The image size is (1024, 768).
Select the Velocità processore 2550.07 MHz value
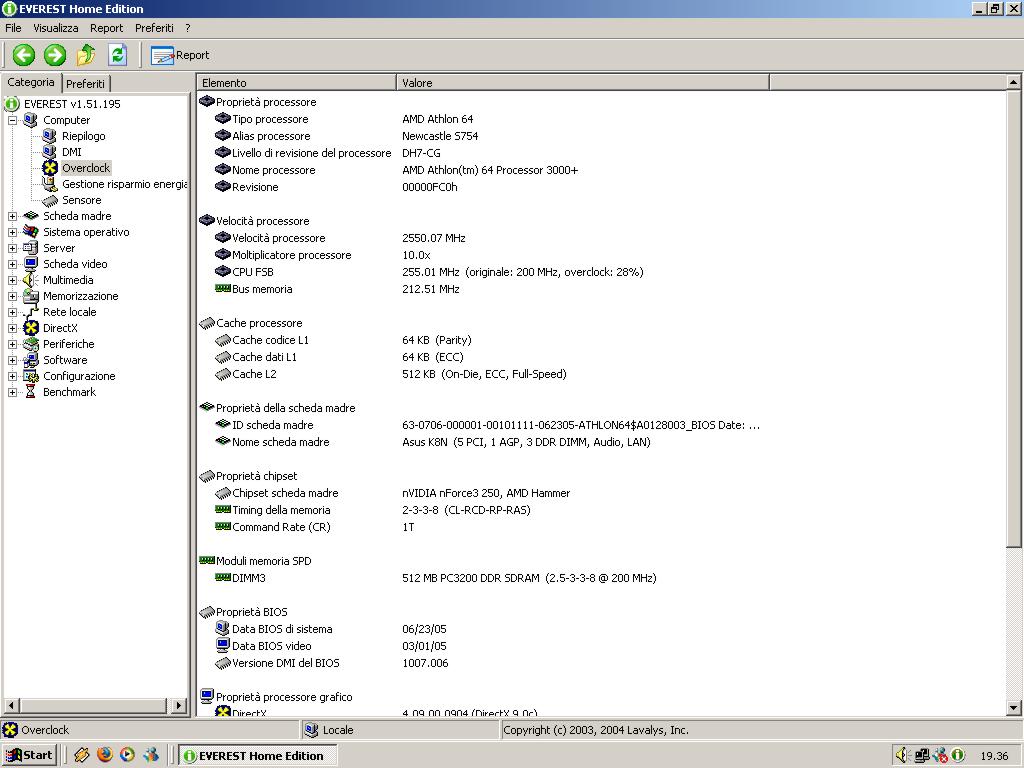pos(434,238)
